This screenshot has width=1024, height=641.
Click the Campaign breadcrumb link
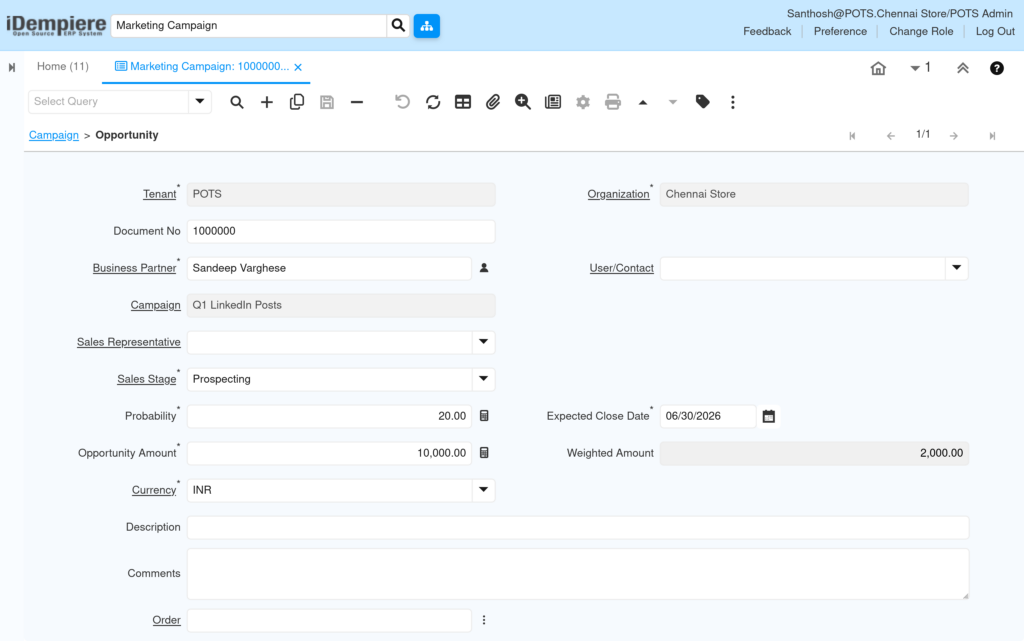click(x=54, y=135)
